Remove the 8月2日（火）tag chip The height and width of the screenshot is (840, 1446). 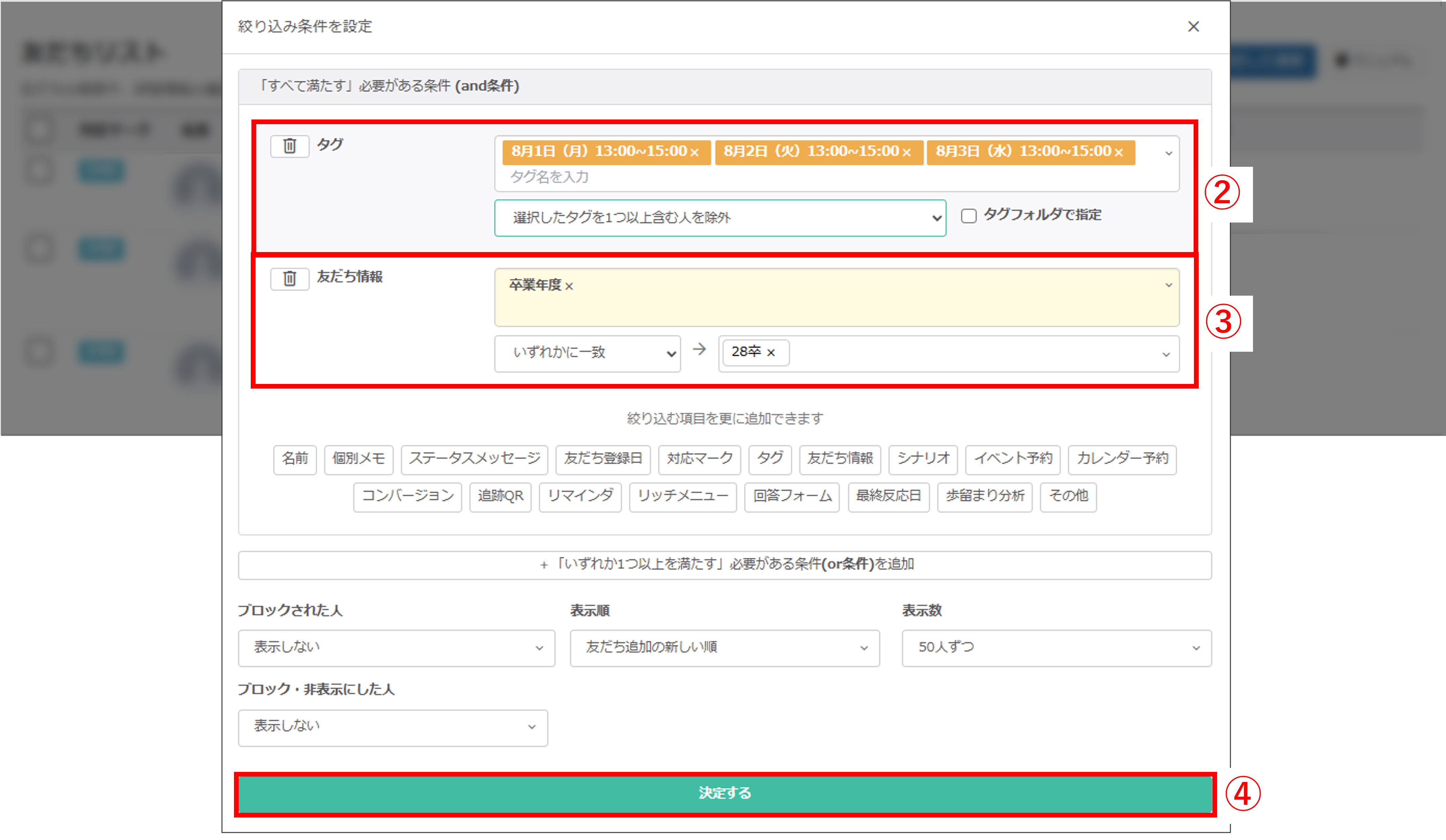click(x=907, y=153)
